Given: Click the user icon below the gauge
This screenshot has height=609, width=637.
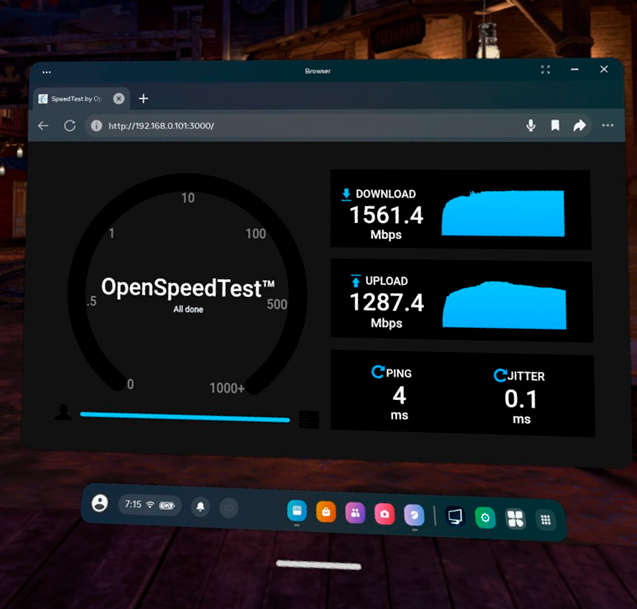Looking at the screenshot, I should coord(63,412).
